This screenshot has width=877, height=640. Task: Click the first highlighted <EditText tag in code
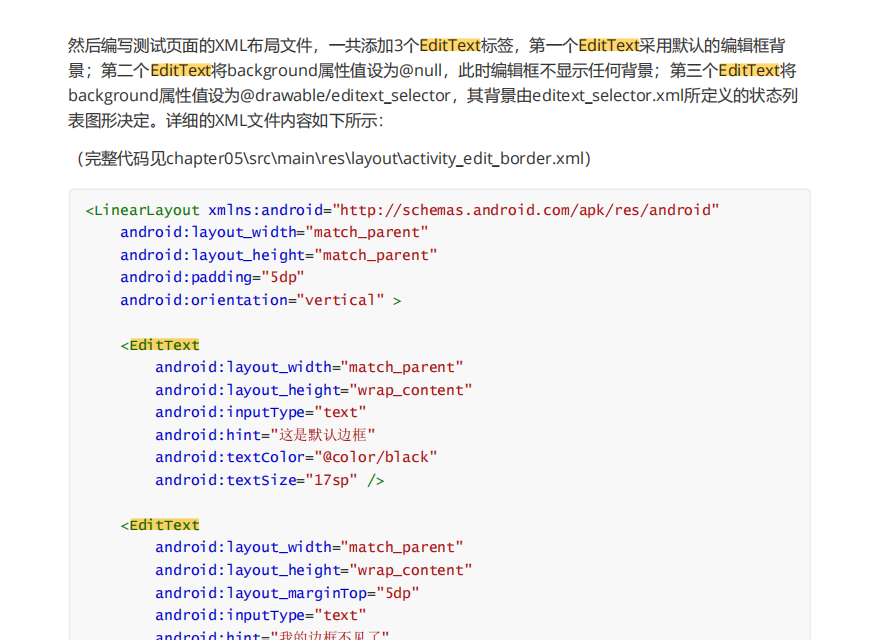[160, 345]
